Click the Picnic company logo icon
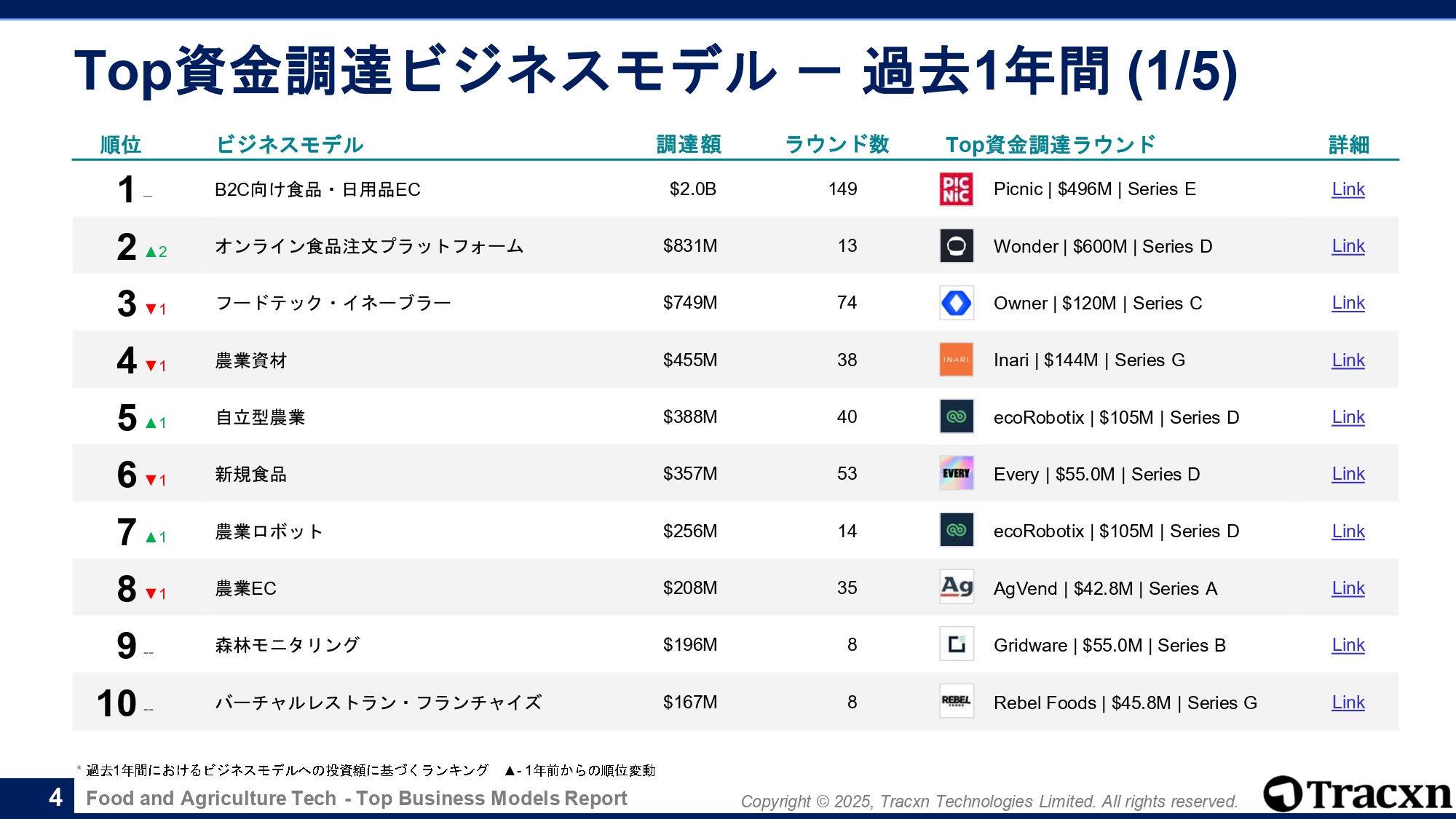Image resolution: width=1456 pixels, height=819 pixels. pyautogui.click(x=956, y=189)
